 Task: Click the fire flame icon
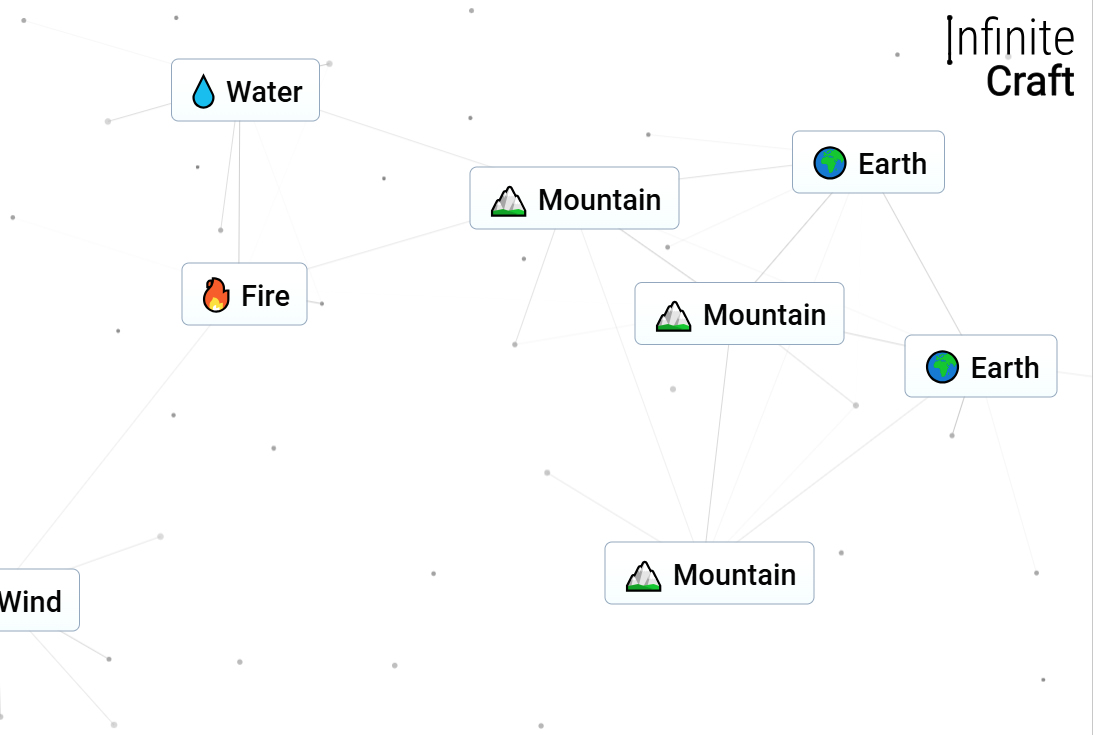(x=216, y=295)
